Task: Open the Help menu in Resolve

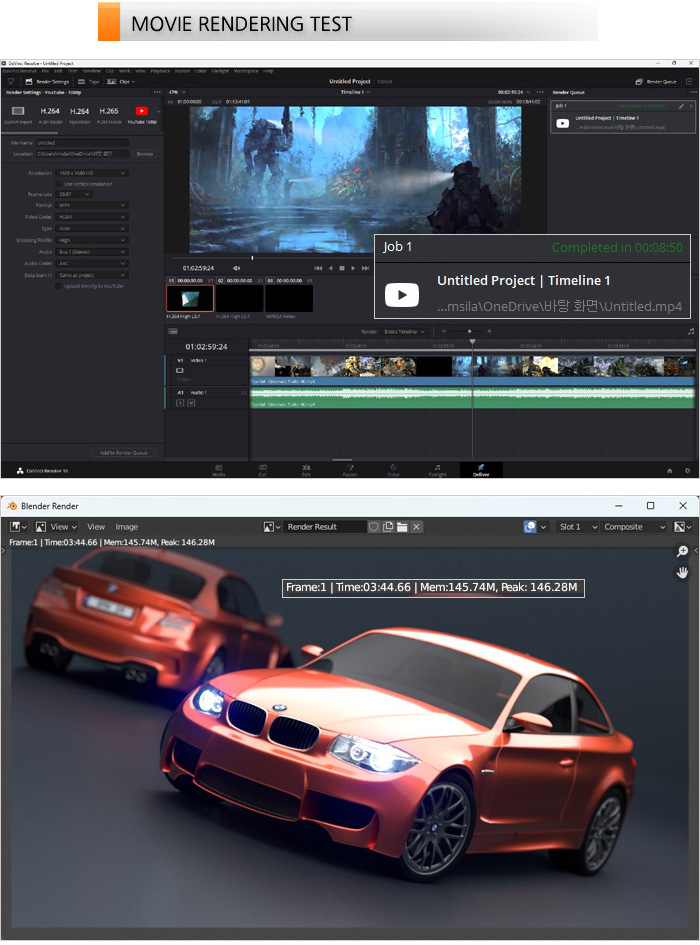Action: click(268, 71)
